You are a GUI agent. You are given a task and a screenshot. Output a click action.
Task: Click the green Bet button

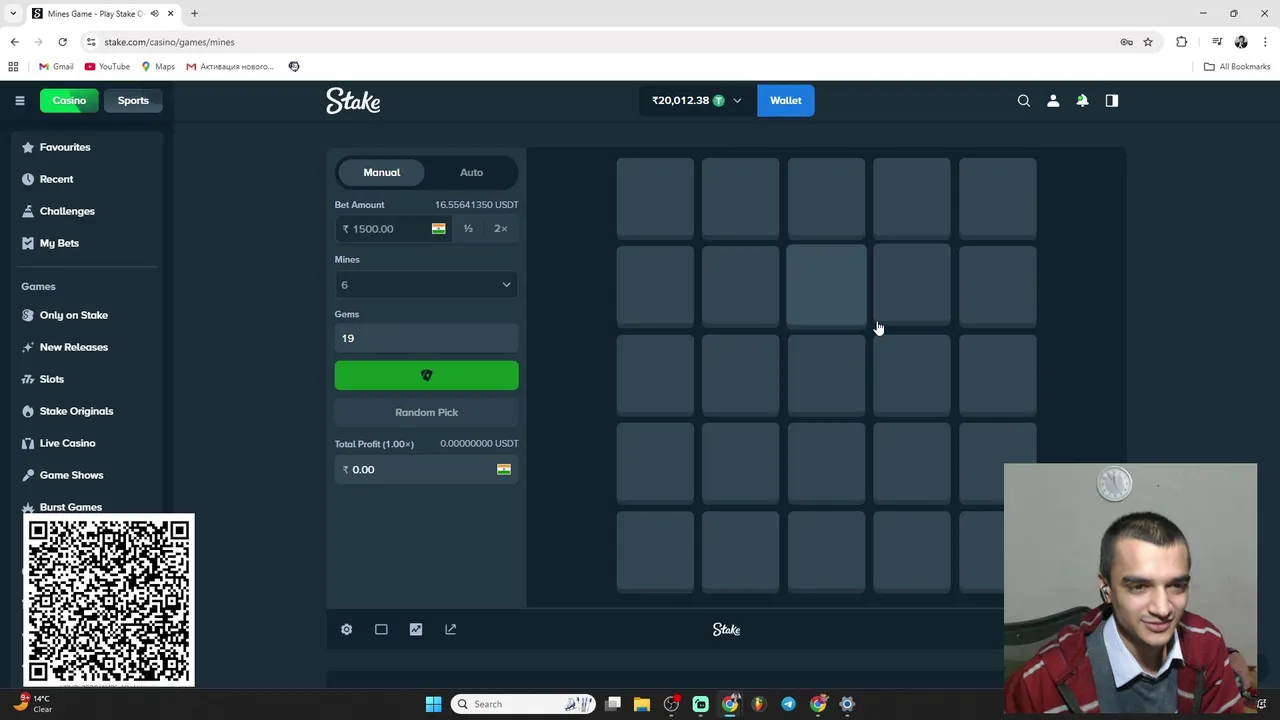tap(426, 375)
